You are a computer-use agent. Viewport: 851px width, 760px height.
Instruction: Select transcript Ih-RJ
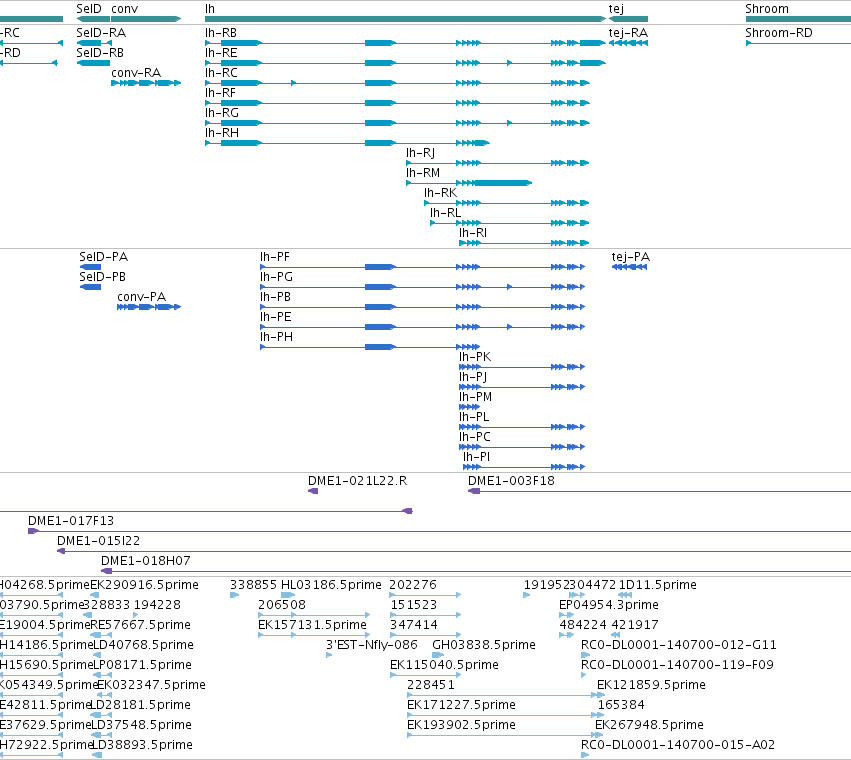click(498, 163)
